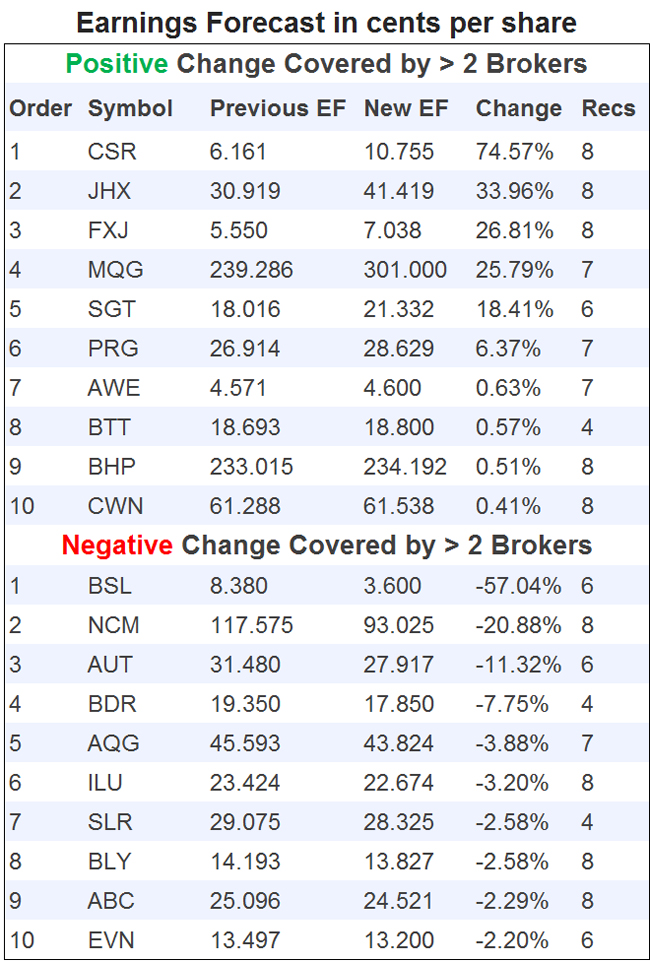Viewport: 650px width, 961px height.
Task: Click the 74.57% change value
Action: [x=514, y=152]
